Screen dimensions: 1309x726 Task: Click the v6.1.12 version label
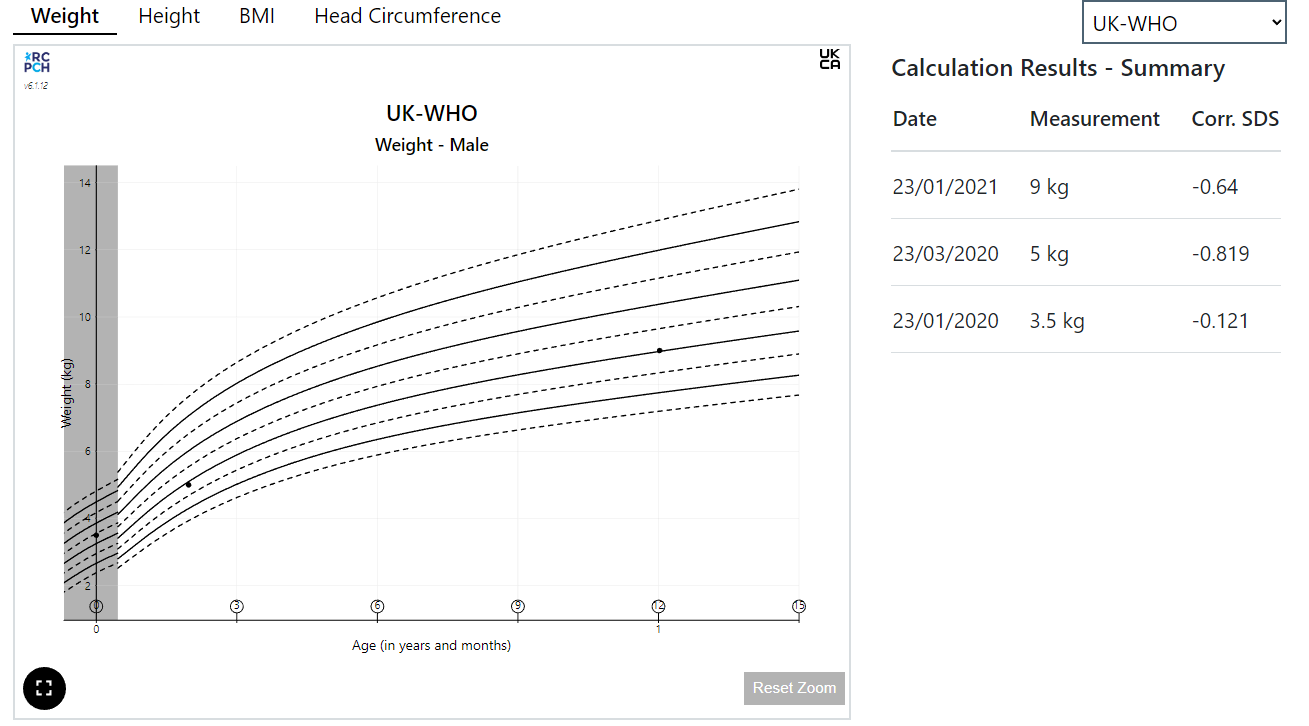(36, 84)
